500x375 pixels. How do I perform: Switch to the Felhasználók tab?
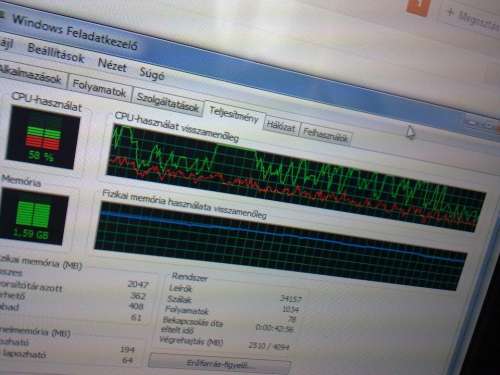(325, 135)
